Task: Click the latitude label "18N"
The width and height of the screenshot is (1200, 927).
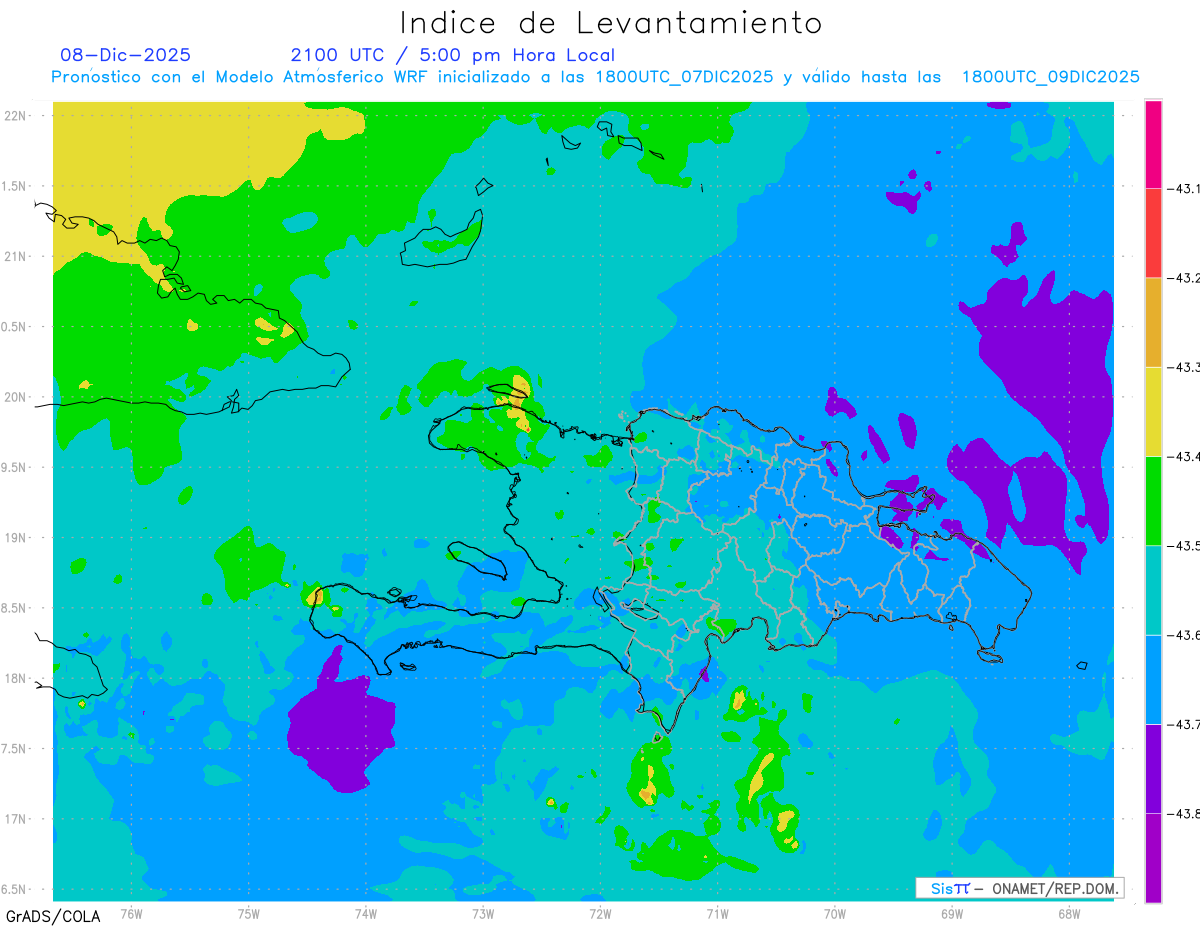Action: 17,678
